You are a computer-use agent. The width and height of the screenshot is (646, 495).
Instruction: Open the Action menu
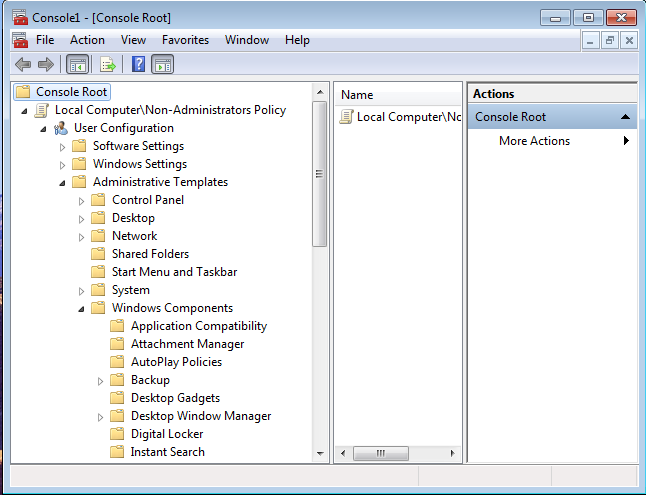point(87,40)
